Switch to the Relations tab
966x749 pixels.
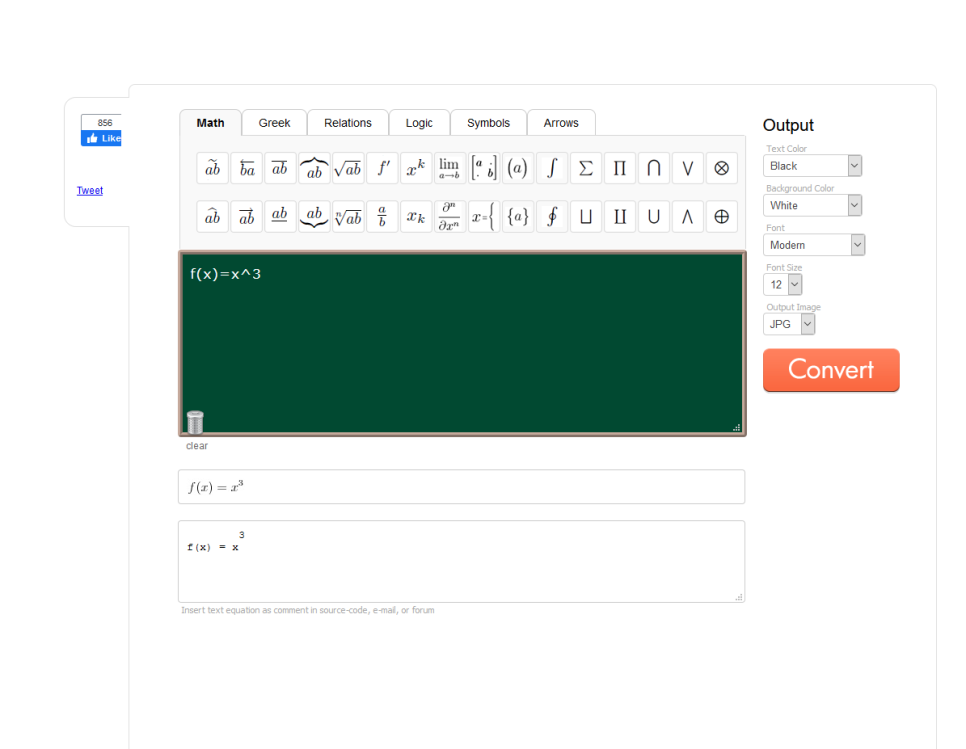pos(348,123)
